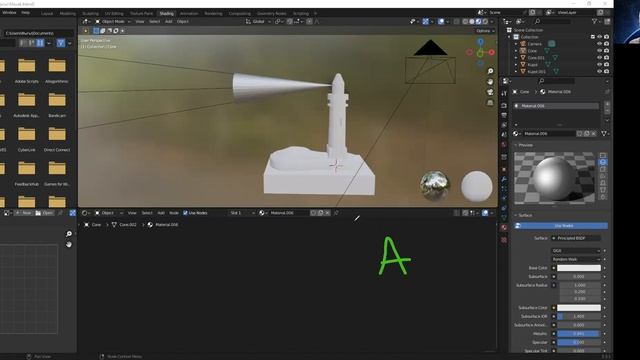Click the material browse sphere icon dropdown
Screen dimensions: 640x360
(x=517, y=133)
